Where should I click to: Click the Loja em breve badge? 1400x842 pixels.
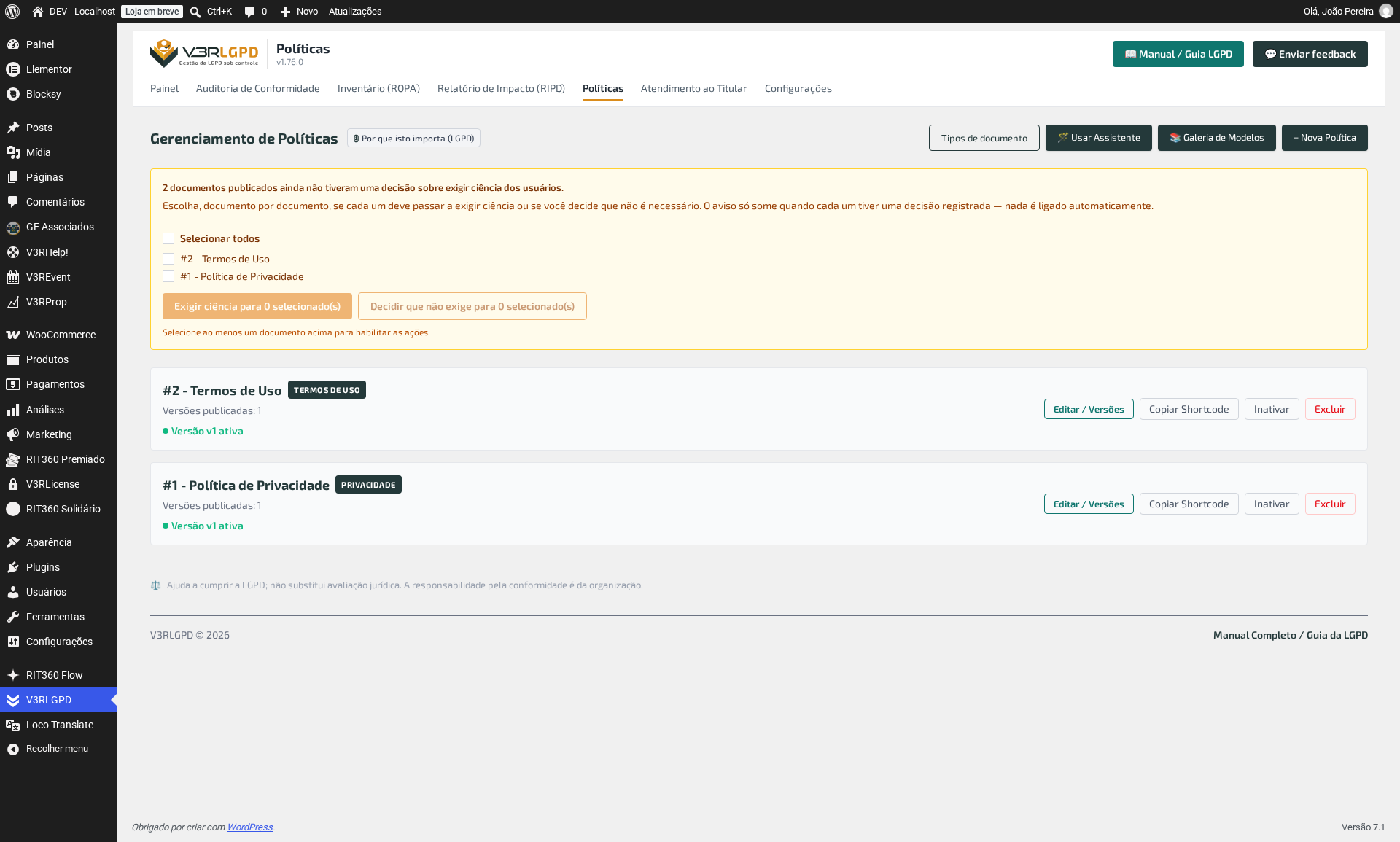click(x=152, y=12)
